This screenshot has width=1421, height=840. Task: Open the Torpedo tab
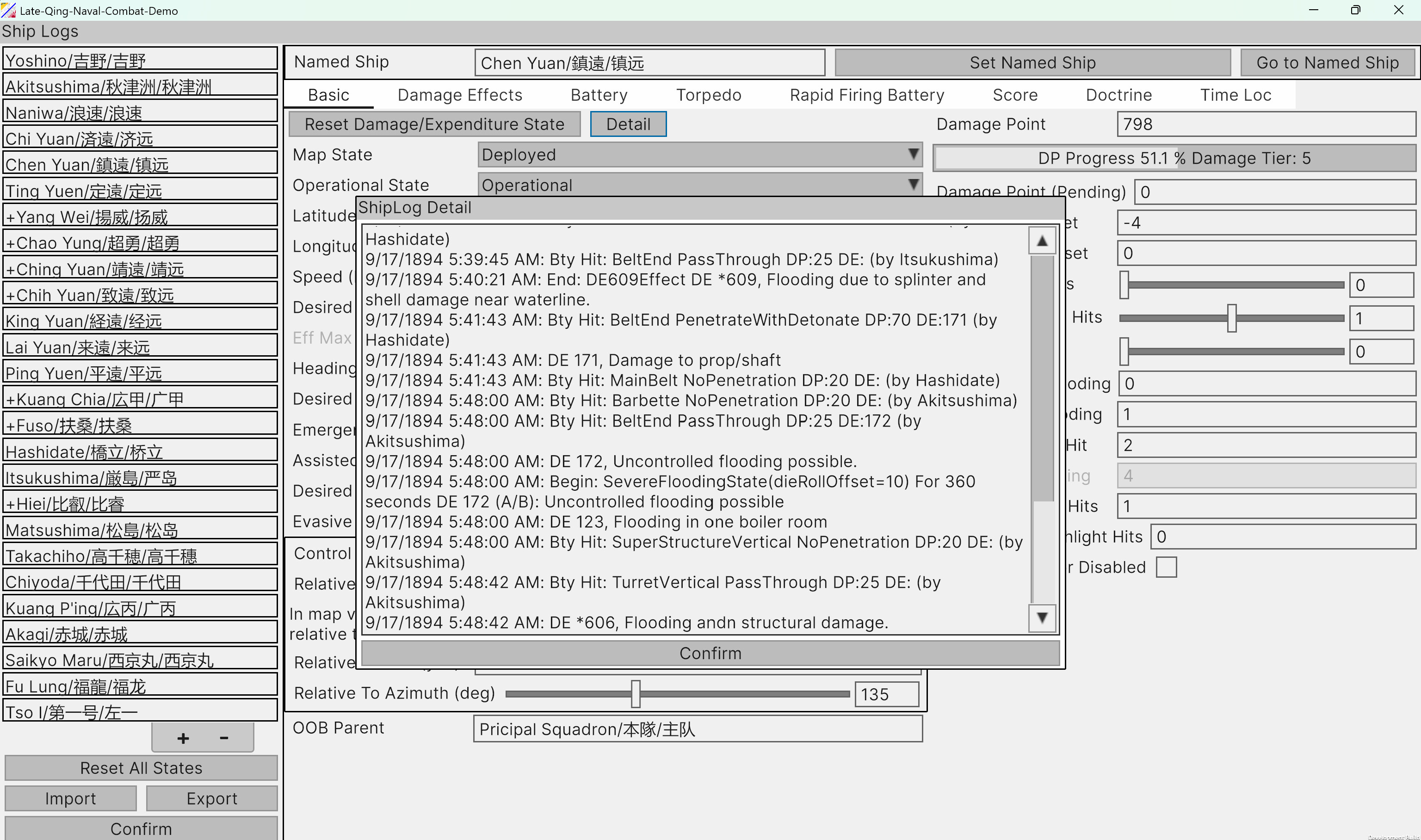coord(709,94)
